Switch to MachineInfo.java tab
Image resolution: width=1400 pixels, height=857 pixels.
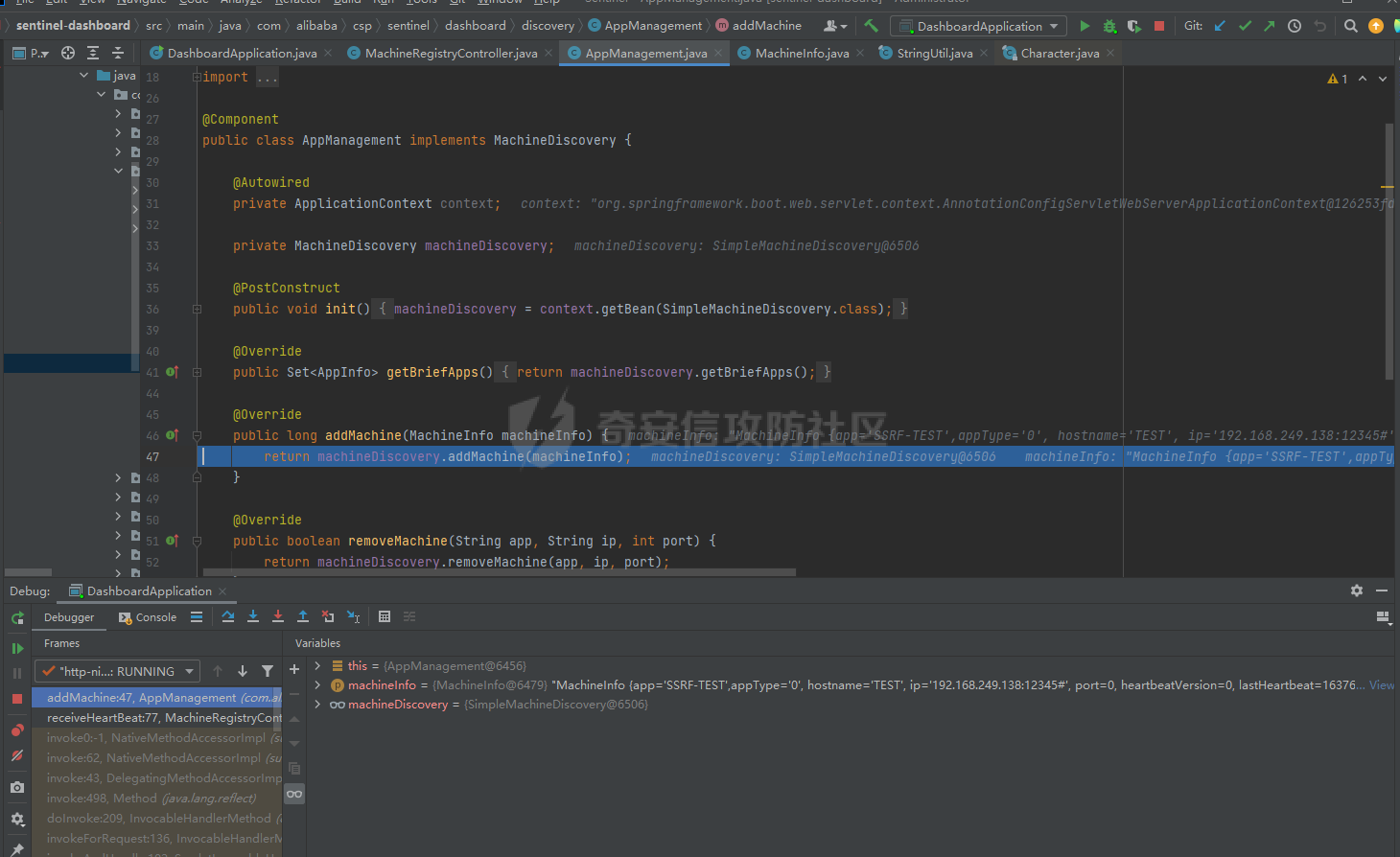[802, 53]
